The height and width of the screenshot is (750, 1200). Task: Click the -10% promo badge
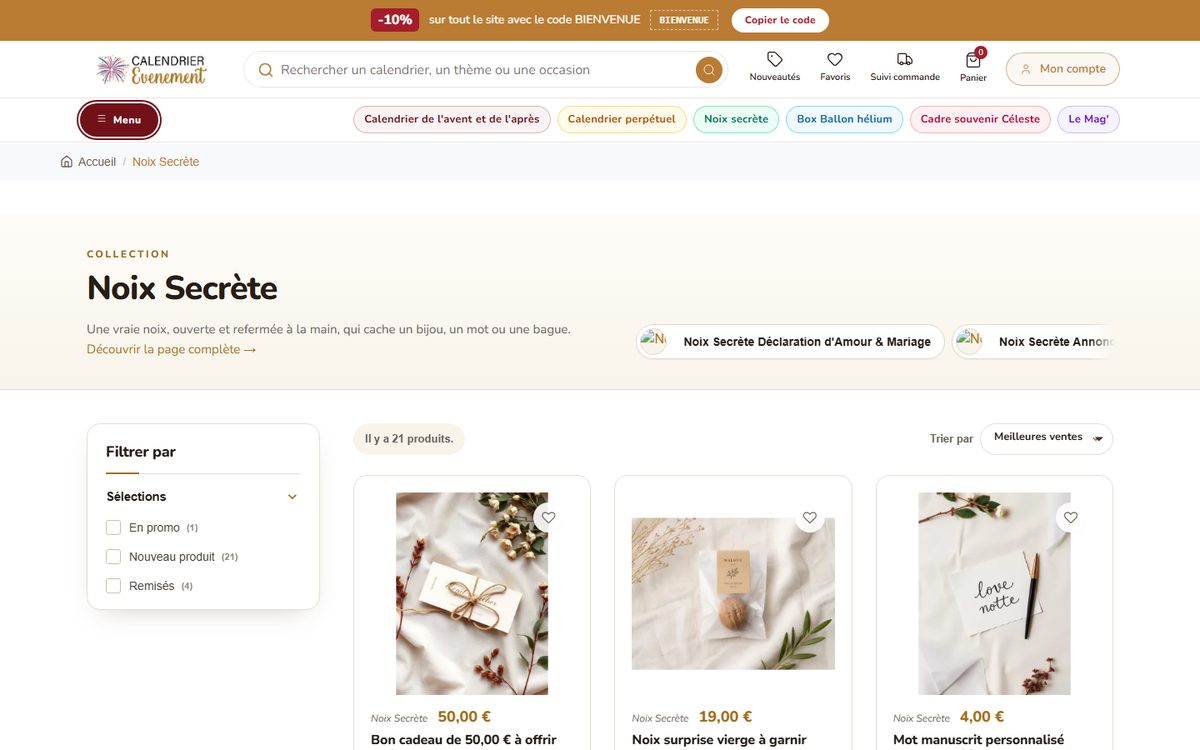(x=395, y=20)
